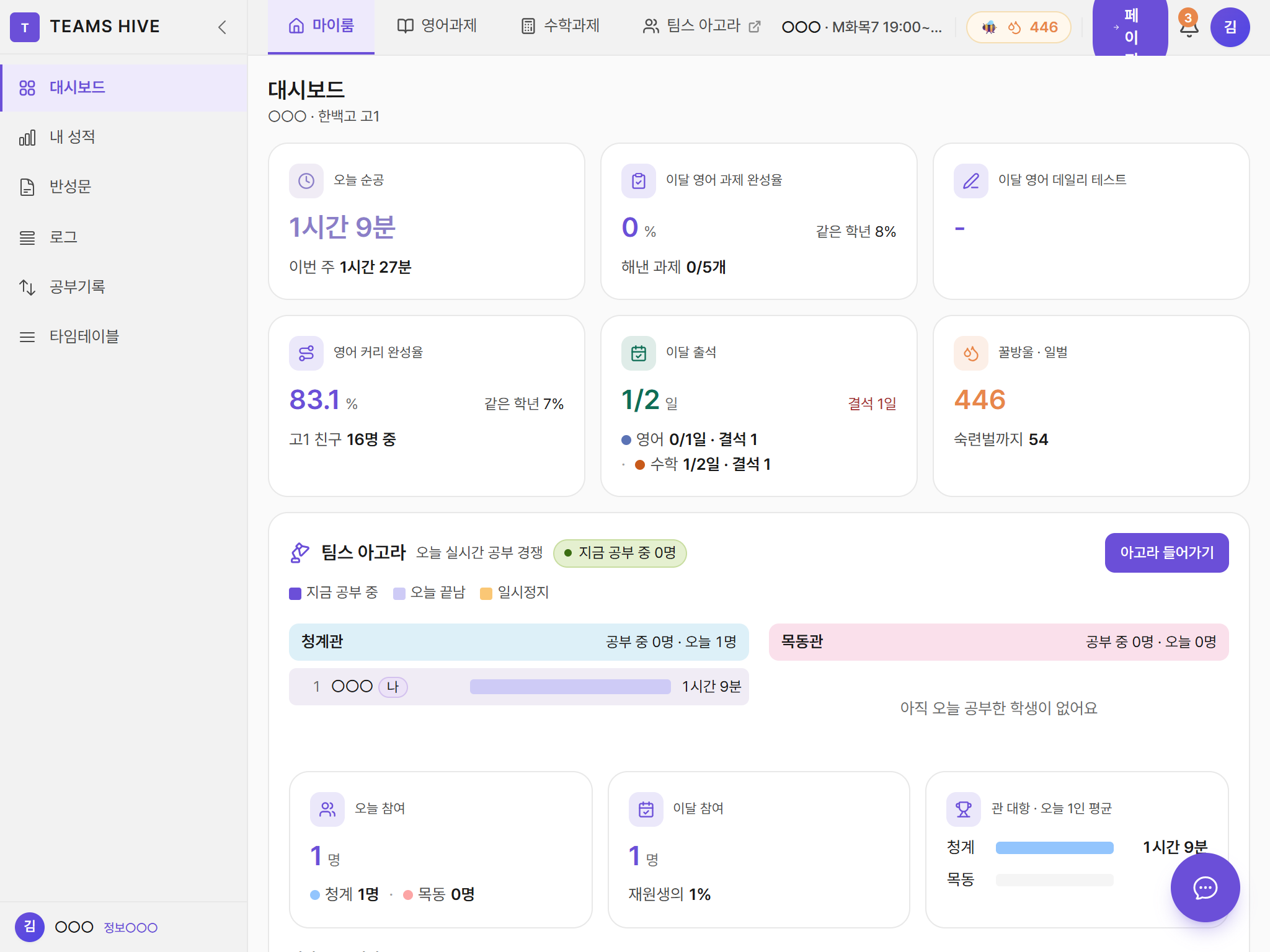Click the calendar icon on 이달 참여 card
The width and height of the screenshot is (1270, 952).
click(x=646, y=809)
